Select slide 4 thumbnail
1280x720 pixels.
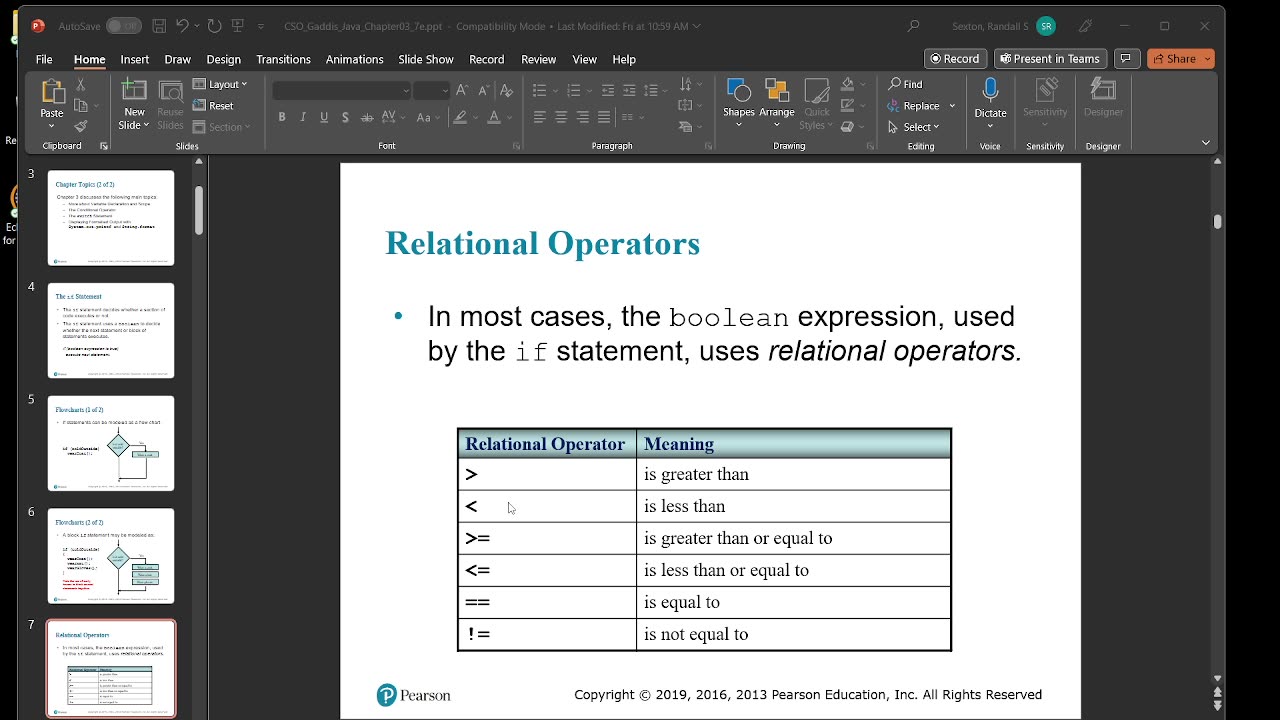coord(111,331)
